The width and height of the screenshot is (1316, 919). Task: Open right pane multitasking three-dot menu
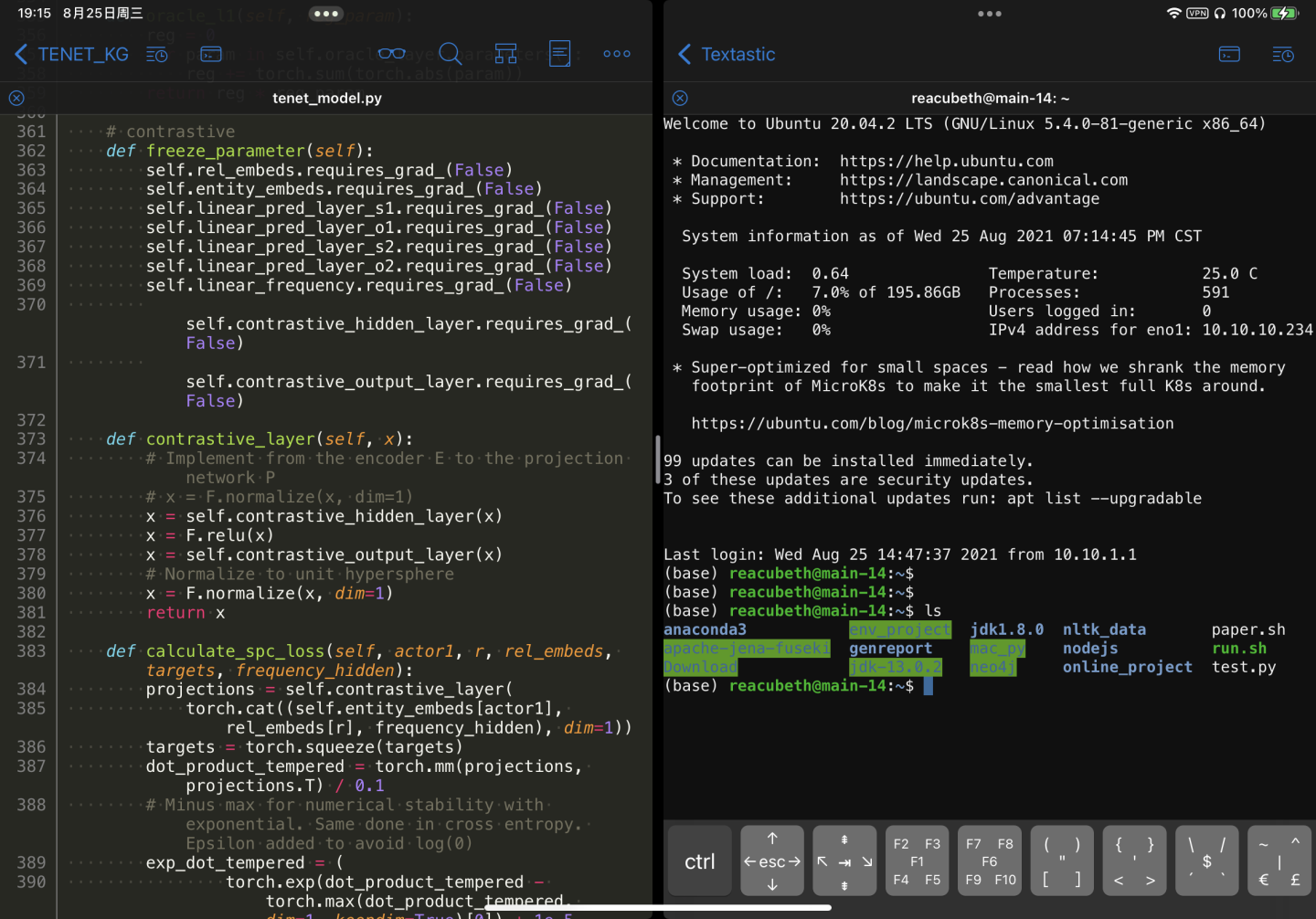990,14
